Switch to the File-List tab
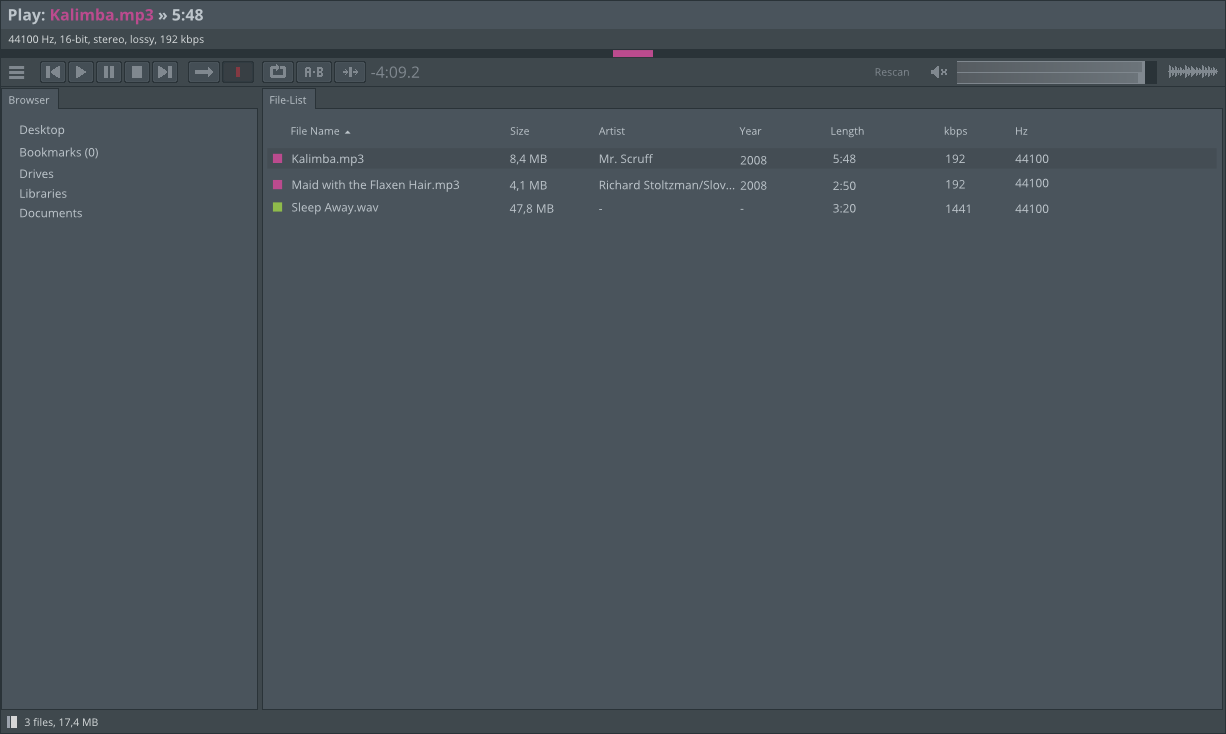This screenshot has height=734, width=1226. (x=288, y=100)
